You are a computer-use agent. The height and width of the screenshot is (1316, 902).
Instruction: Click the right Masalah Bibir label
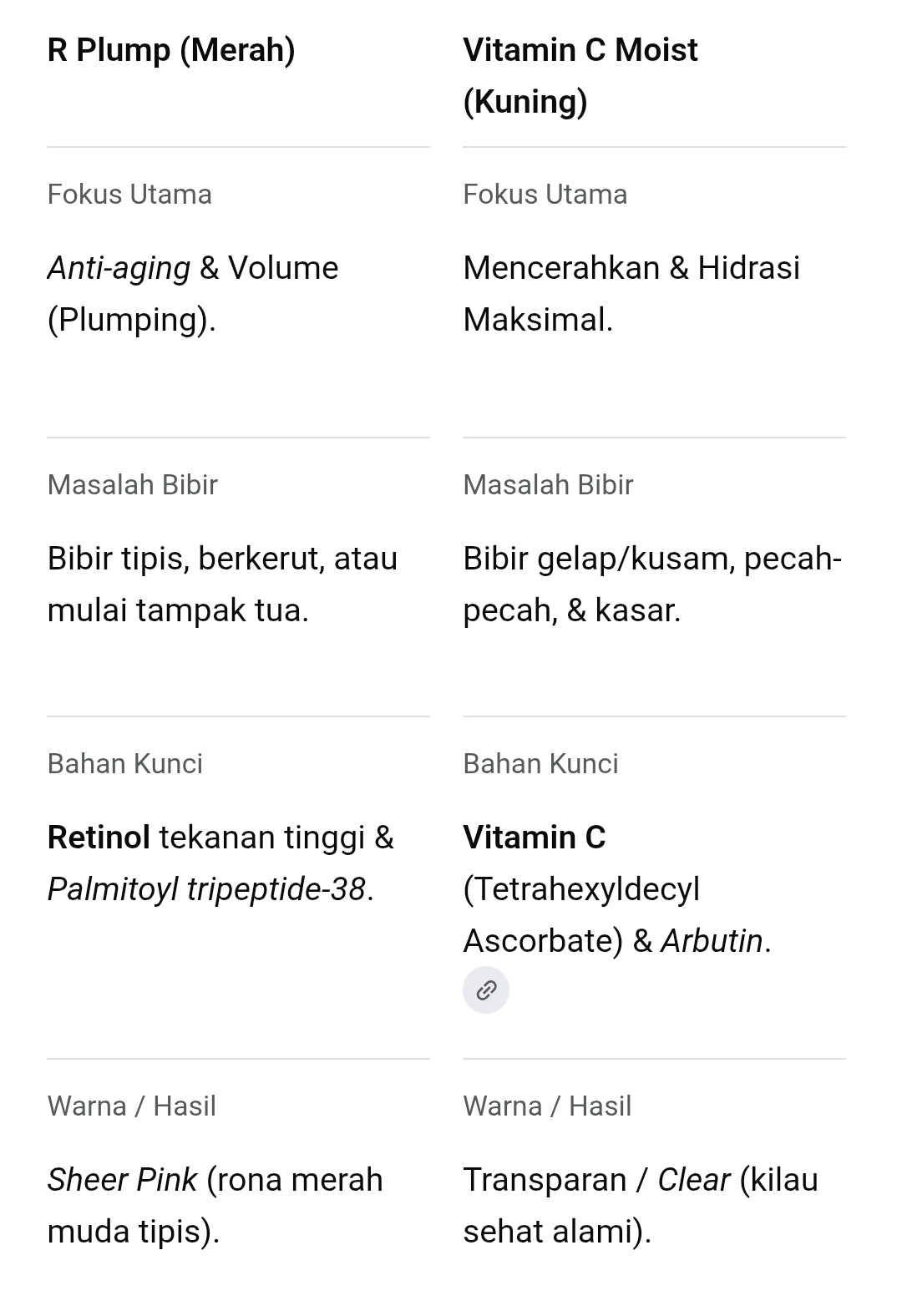[549, 485]
